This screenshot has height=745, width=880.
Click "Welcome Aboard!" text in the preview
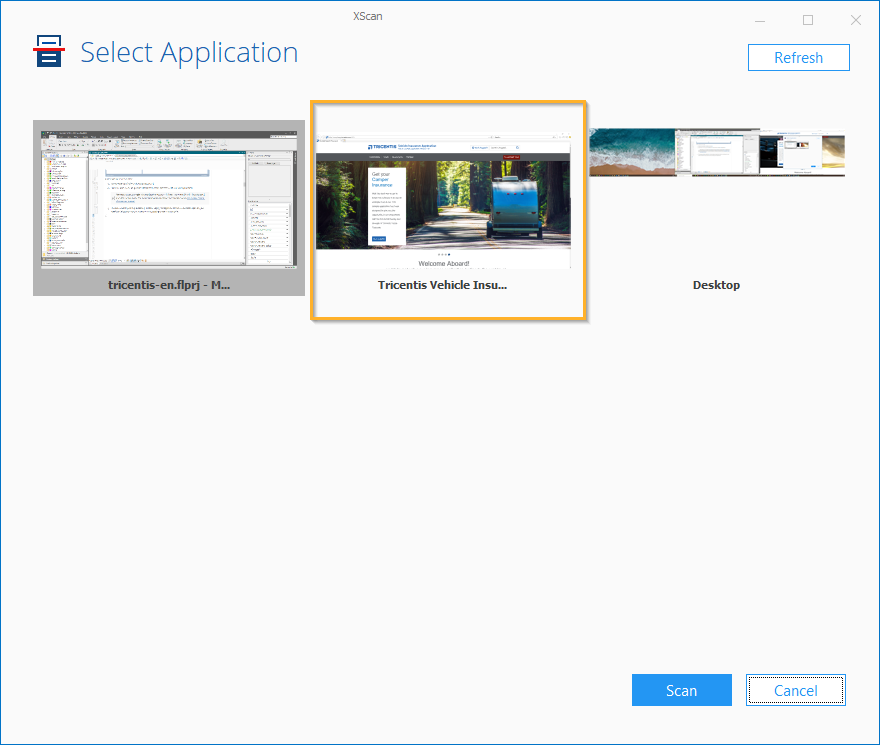(x=443, y=264)
